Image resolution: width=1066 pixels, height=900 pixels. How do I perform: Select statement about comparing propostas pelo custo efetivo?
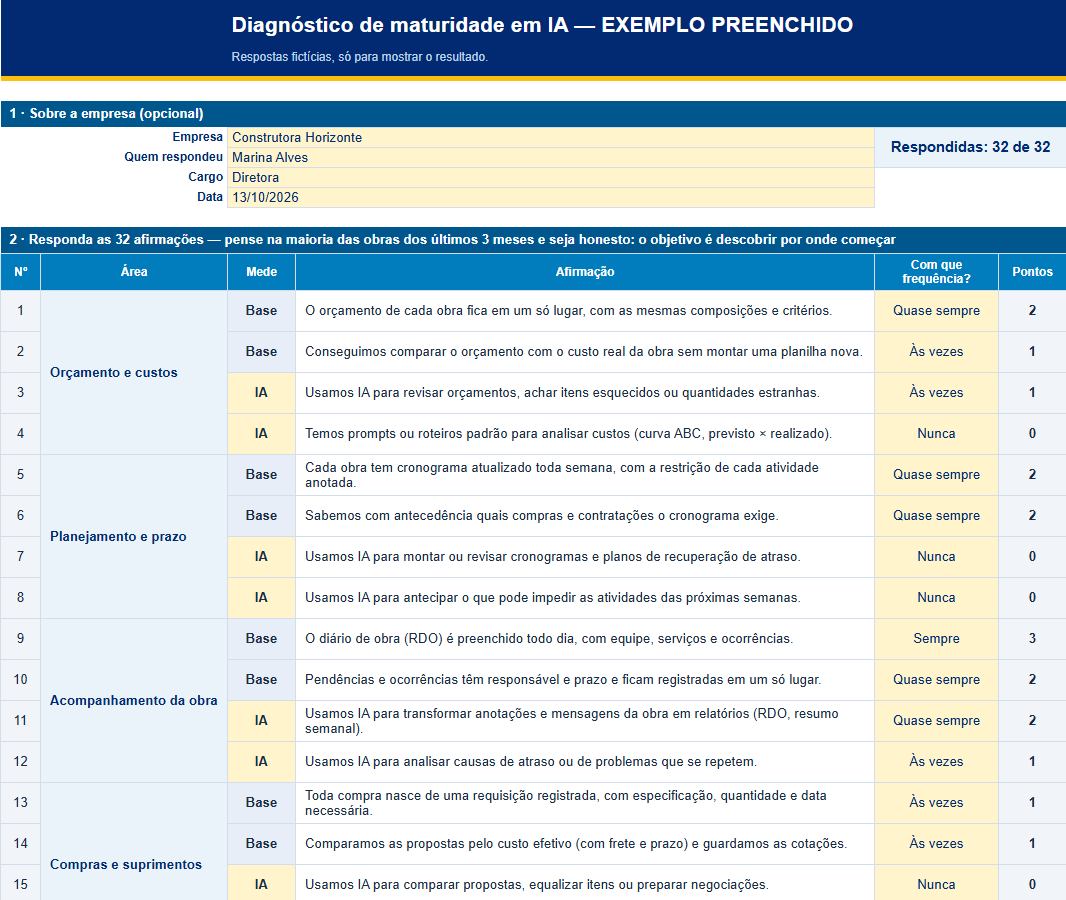coord(585,844)
